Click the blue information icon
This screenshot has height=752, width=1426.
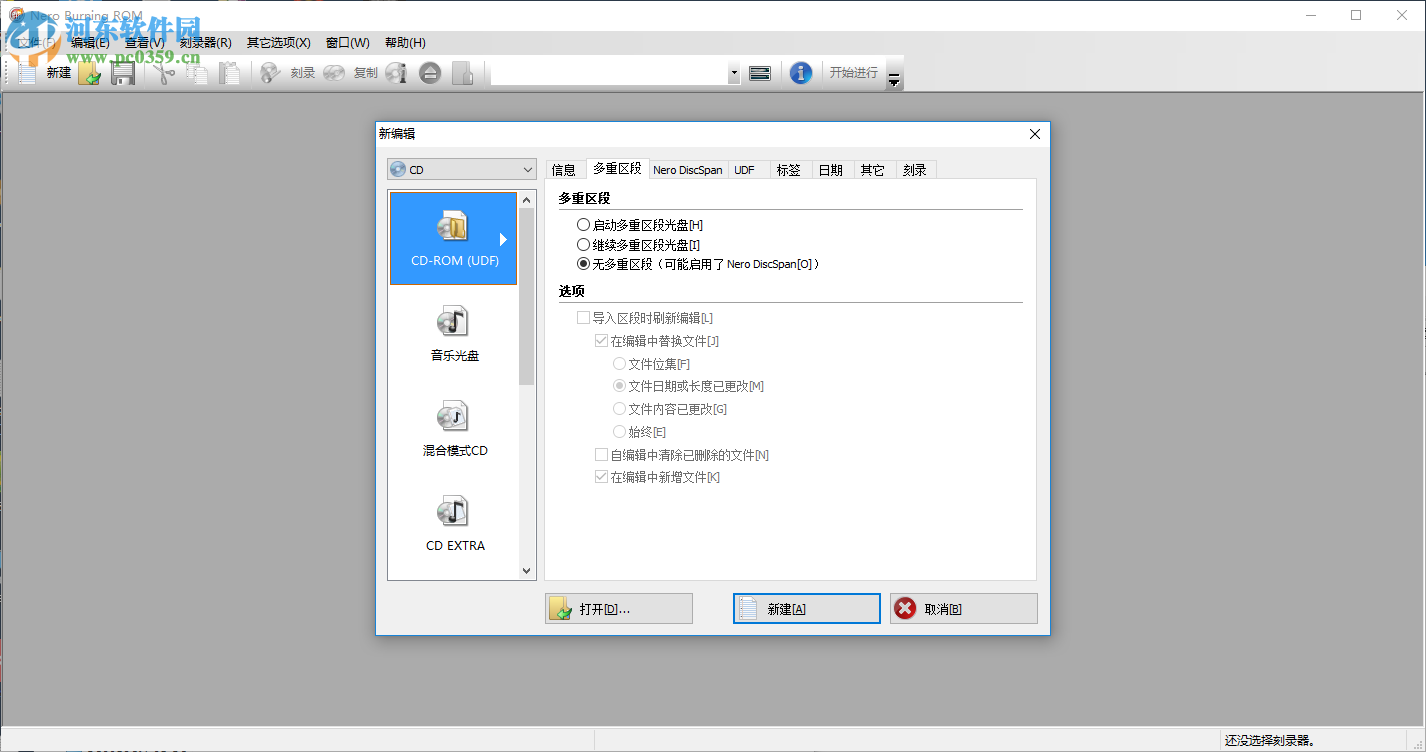click(x=800, y=73)
